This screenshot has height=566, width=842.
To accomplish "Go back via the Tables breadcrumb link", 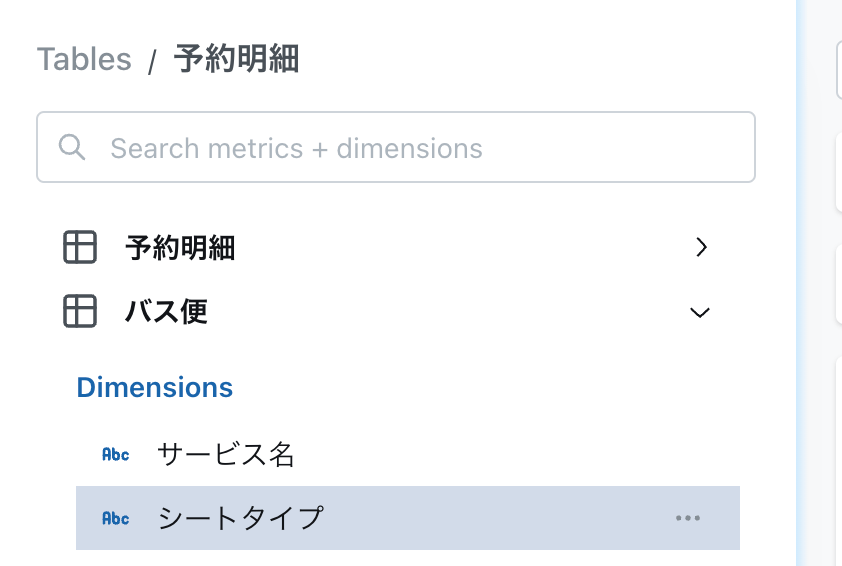I will tap(84, 59).
